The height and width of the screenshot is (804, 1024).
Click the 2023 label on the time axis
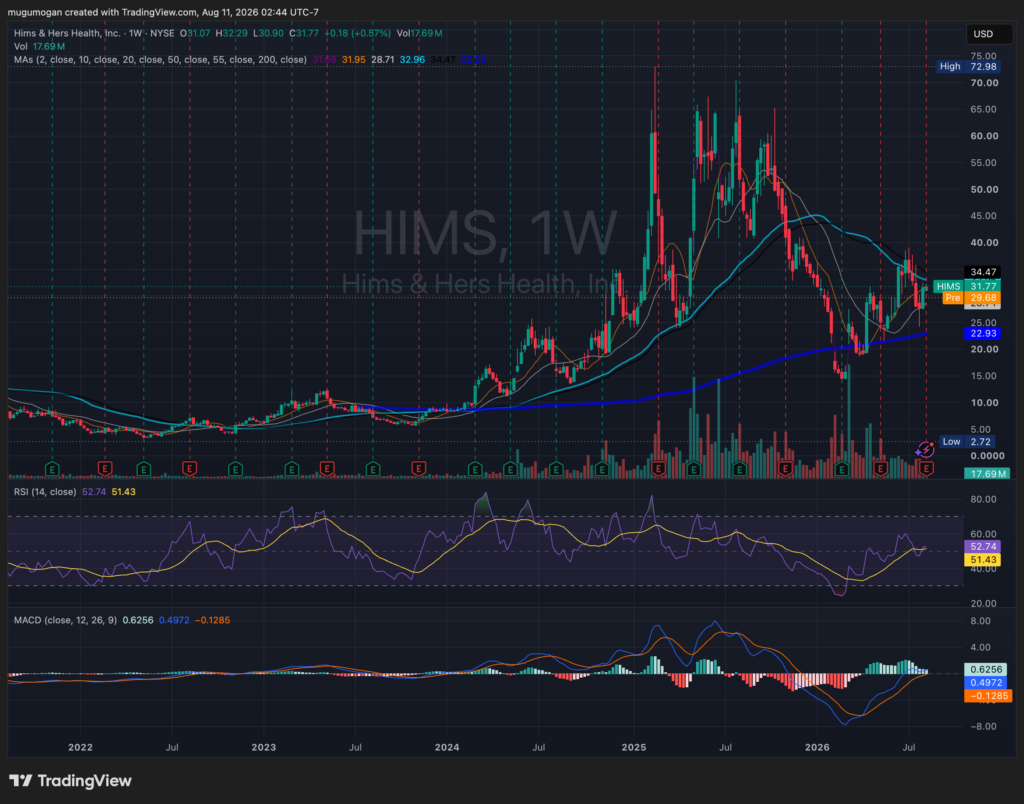pos(264,747)
